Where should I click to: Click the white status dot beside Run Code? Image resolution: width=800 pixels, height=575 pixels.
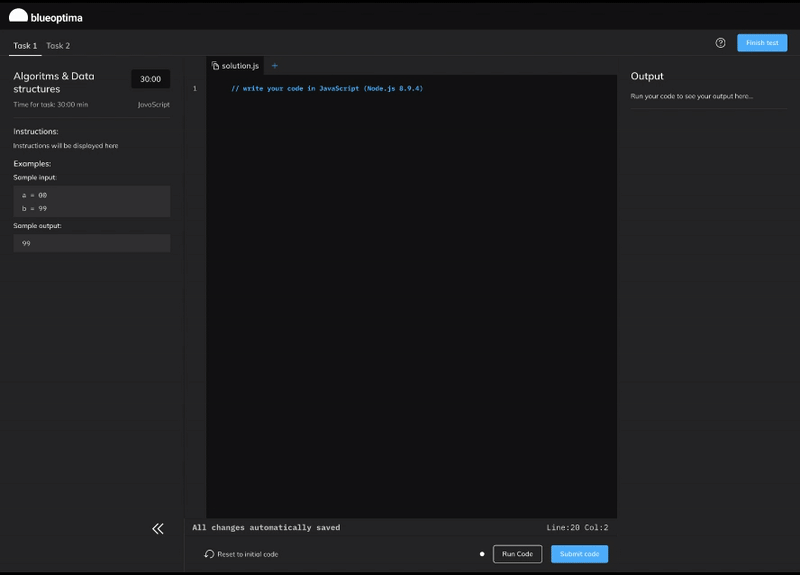point(482,554)
